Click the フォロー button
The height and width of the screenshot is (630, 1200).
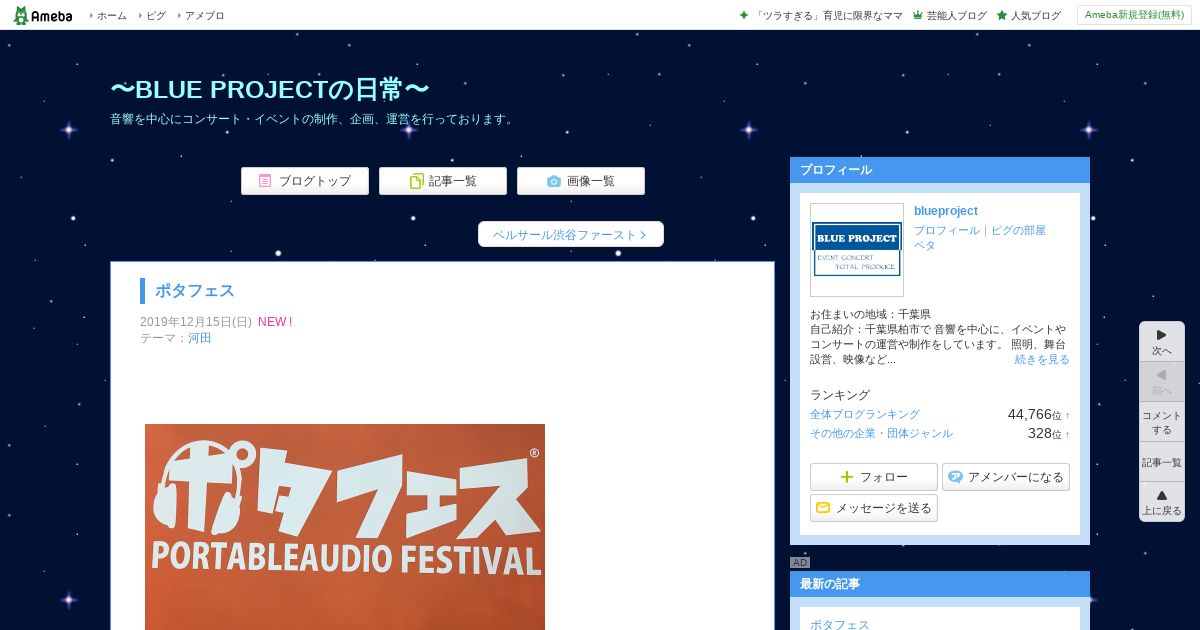point(874,477)
